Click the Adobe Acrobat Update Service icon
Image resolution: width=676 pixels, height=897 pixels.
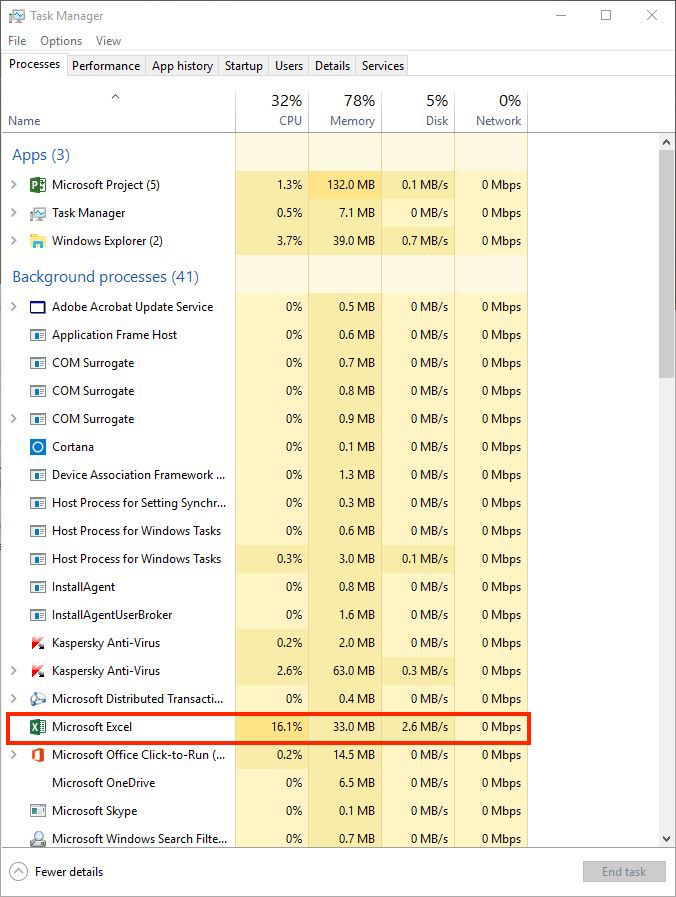click(38, 307)
